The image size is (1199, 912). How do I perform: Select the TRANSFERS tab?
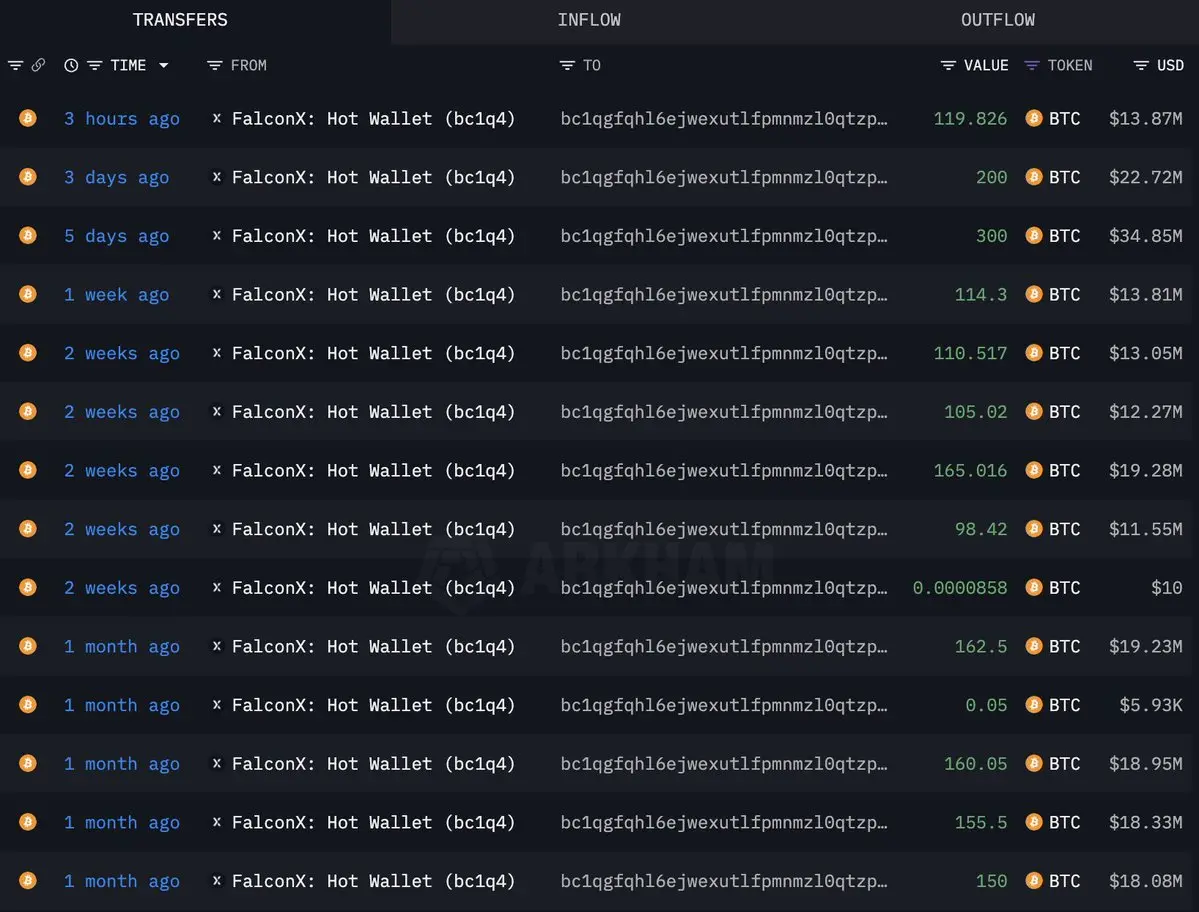coord(180,20)
